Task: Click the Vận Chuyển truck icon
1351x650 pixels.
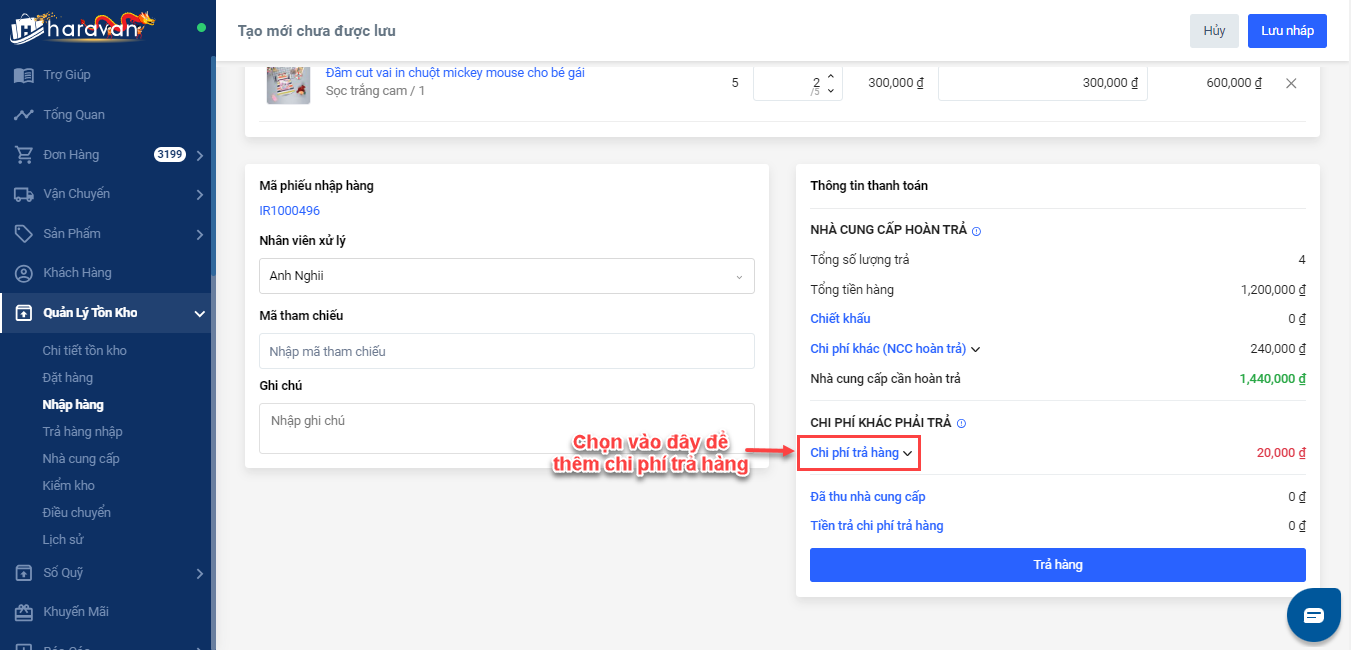Action: (24, 194)
